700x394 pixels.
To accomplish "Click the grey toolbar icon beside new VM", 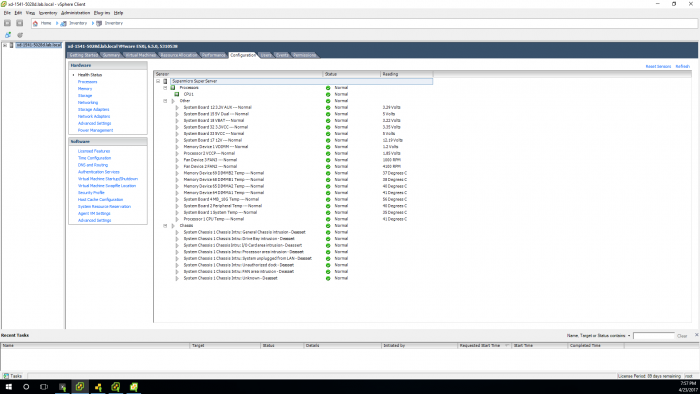I will pos(20,35).
